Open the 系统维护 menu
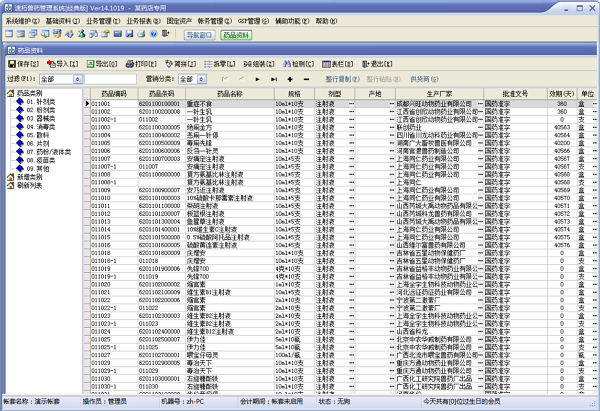Image resolution: width=600 pixels, height=411 pixels. tap(23, 21)
